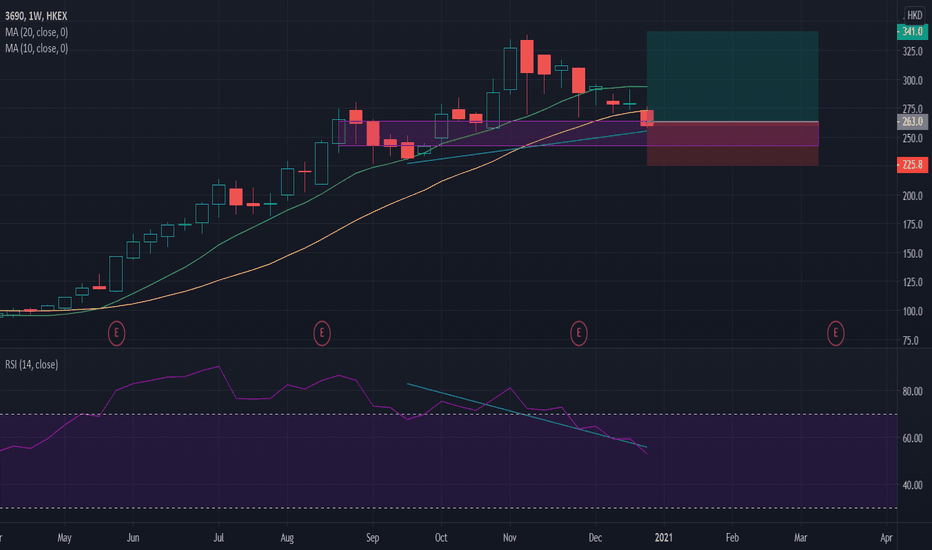
Task: Click the 263.0 current price tag
Action: point(912,122)
